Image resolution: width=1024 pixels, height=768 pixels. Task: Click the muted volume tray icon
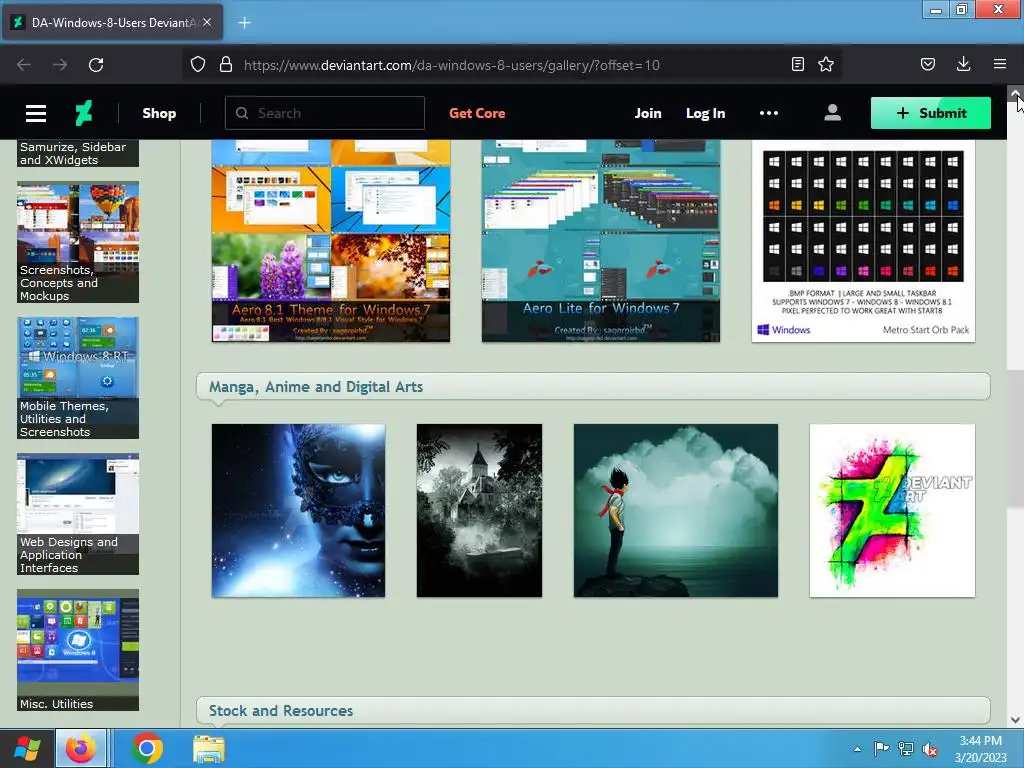[930, 748]
